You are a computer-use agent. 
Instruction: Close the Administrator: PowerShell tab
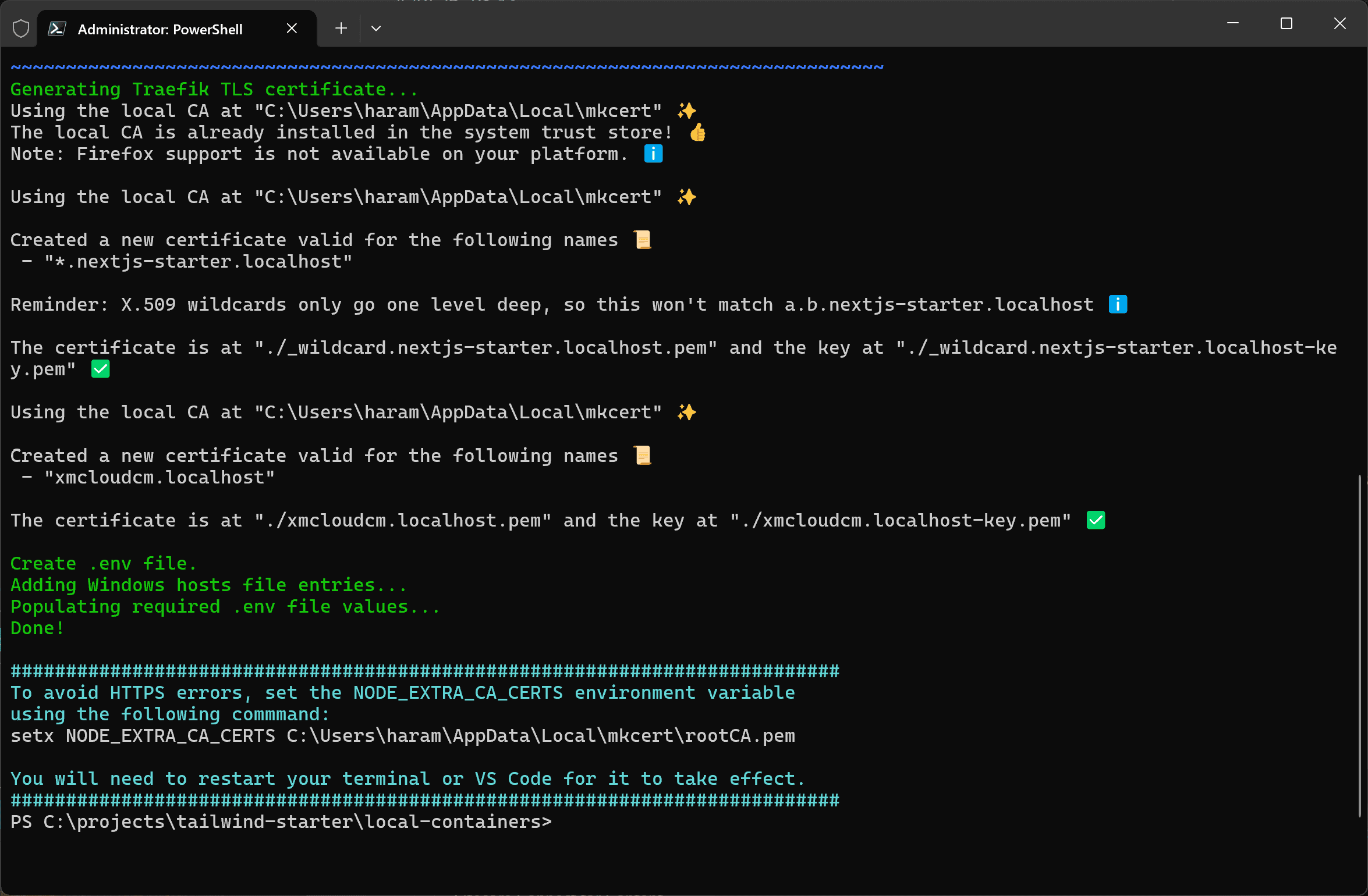(292, 29)
